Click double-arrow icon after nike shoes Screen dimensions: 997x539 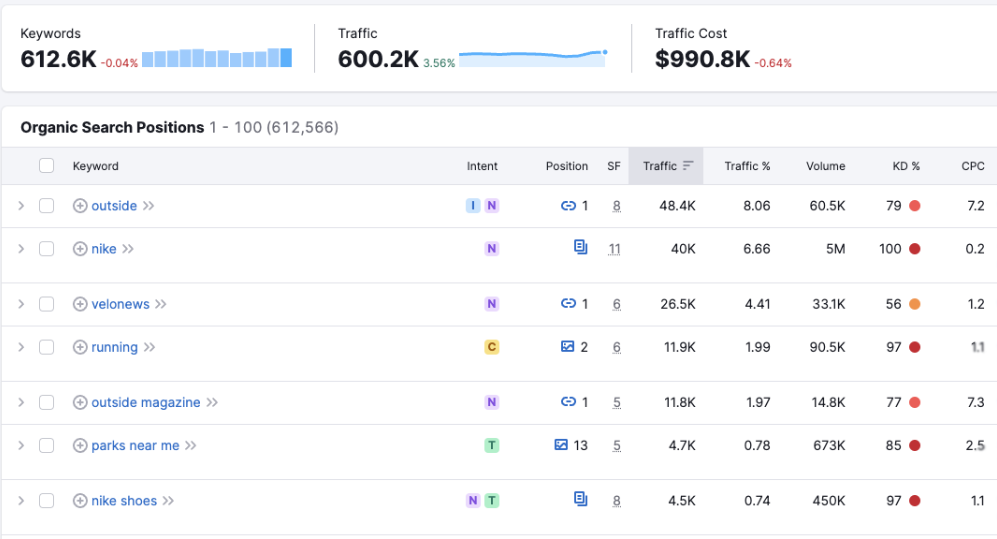[168, 501]
